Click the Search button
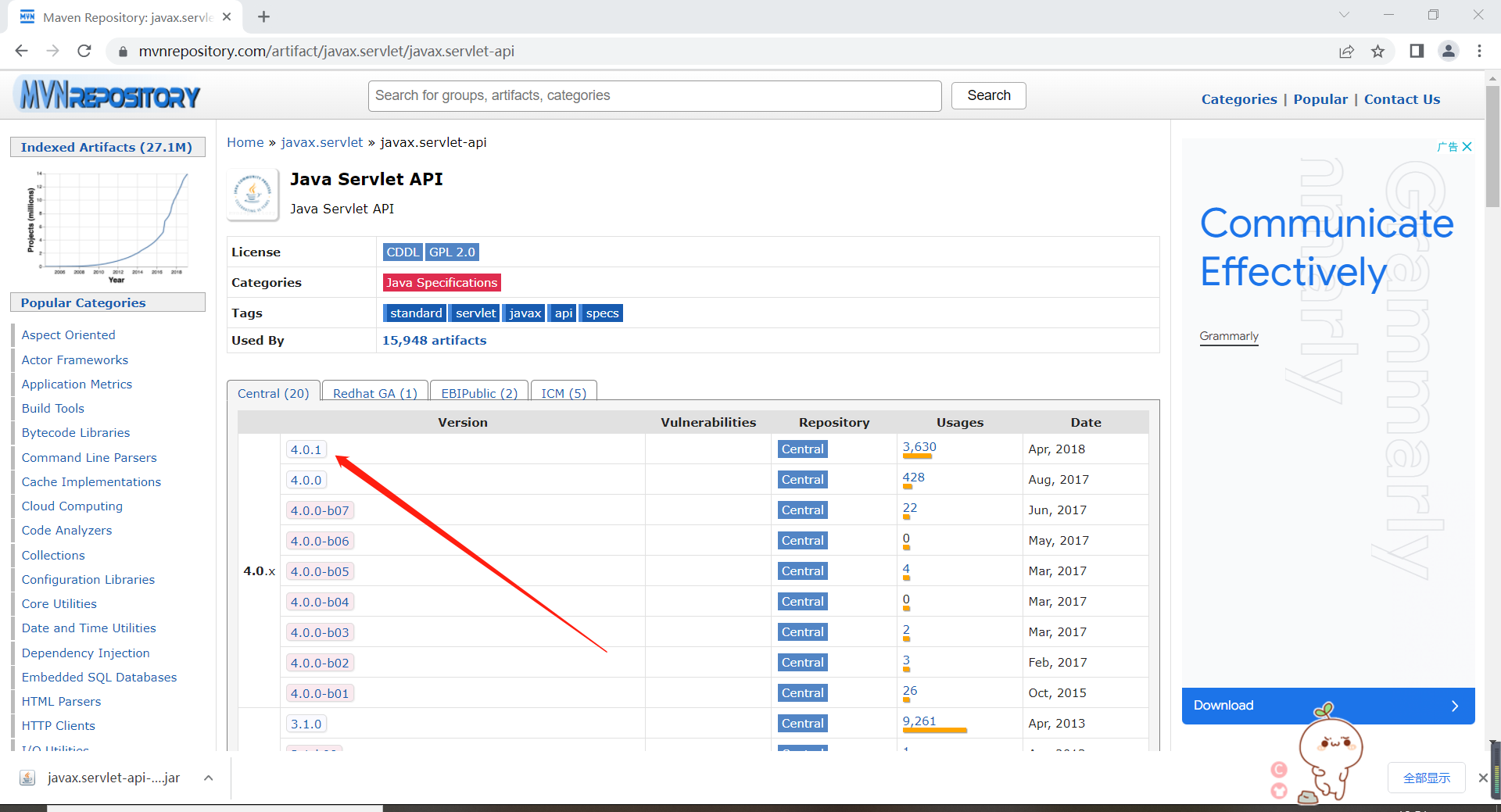The height and width of the screenshot is (812, 1501). [989, 95]
